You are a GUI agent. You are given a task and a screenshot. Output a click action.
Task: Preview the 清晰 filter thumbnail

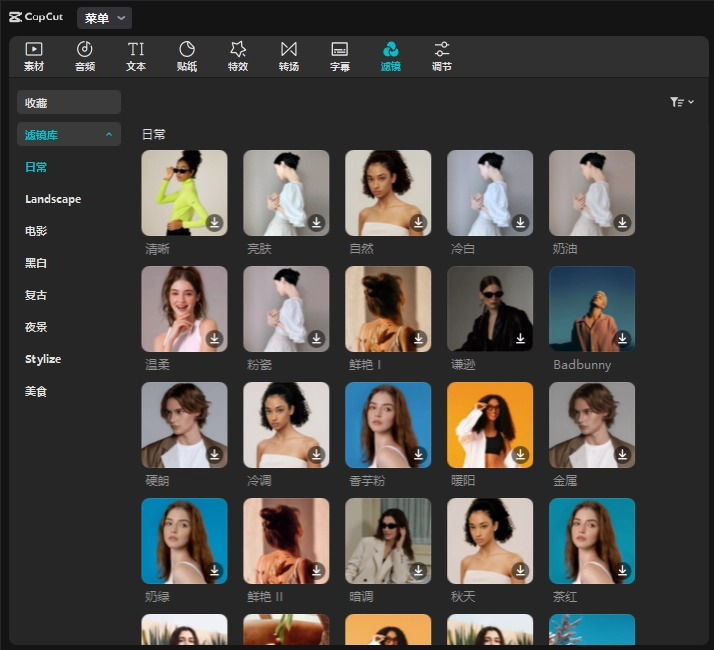click(x=184, y=193)
